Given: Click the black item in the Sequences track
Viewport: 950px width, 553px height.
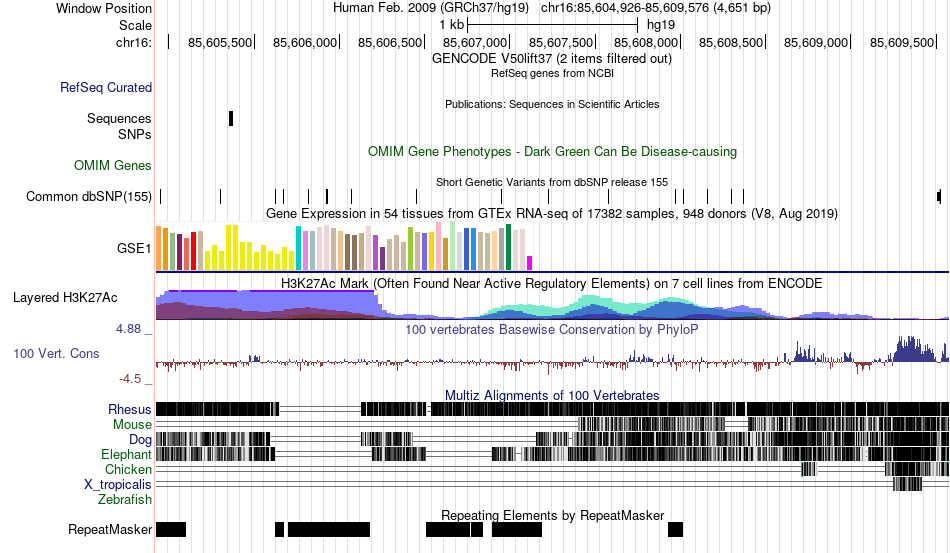Looking at the screenshot, I should [x=231, y=119].
